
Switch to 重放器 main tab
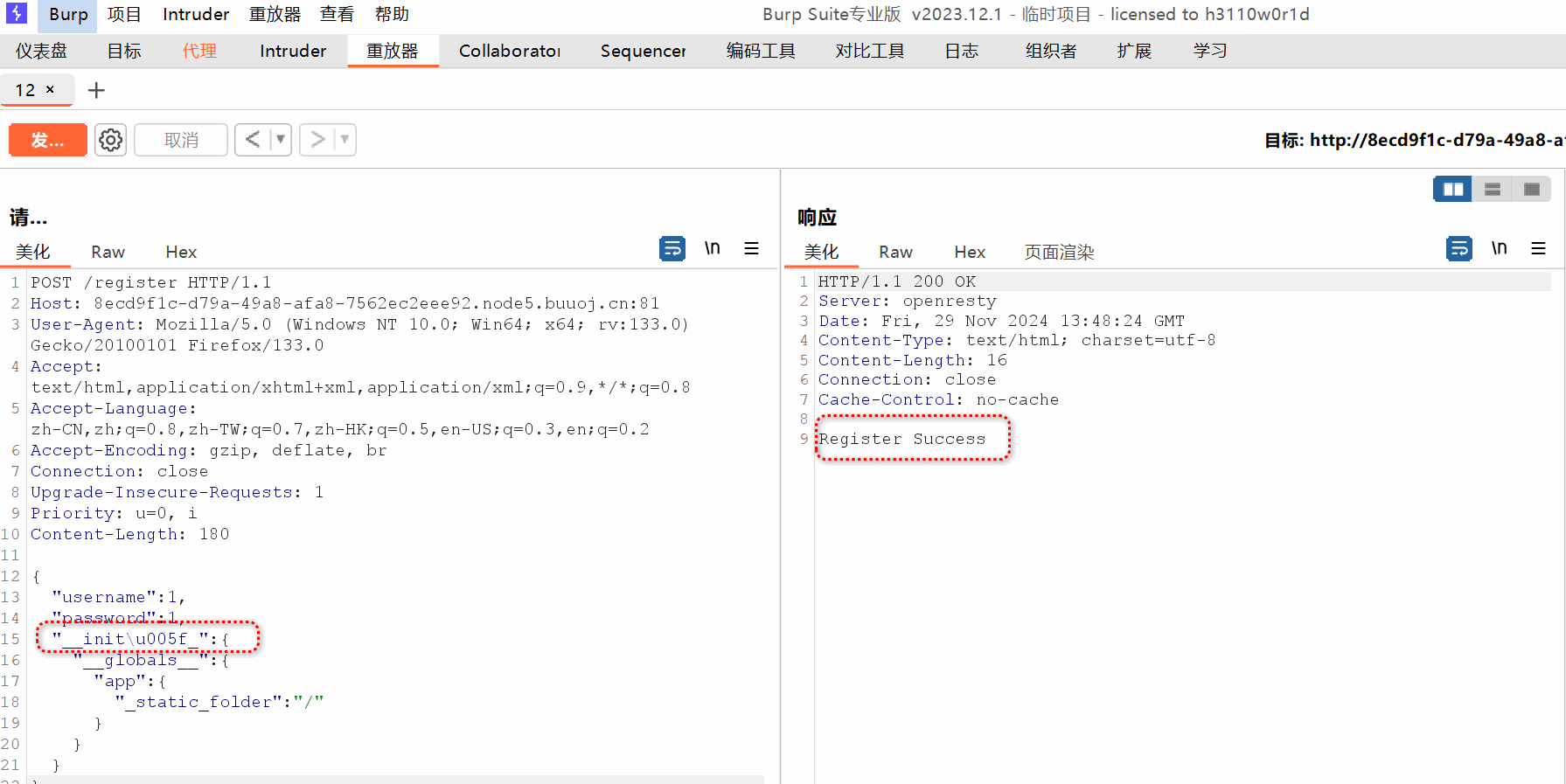393,51
